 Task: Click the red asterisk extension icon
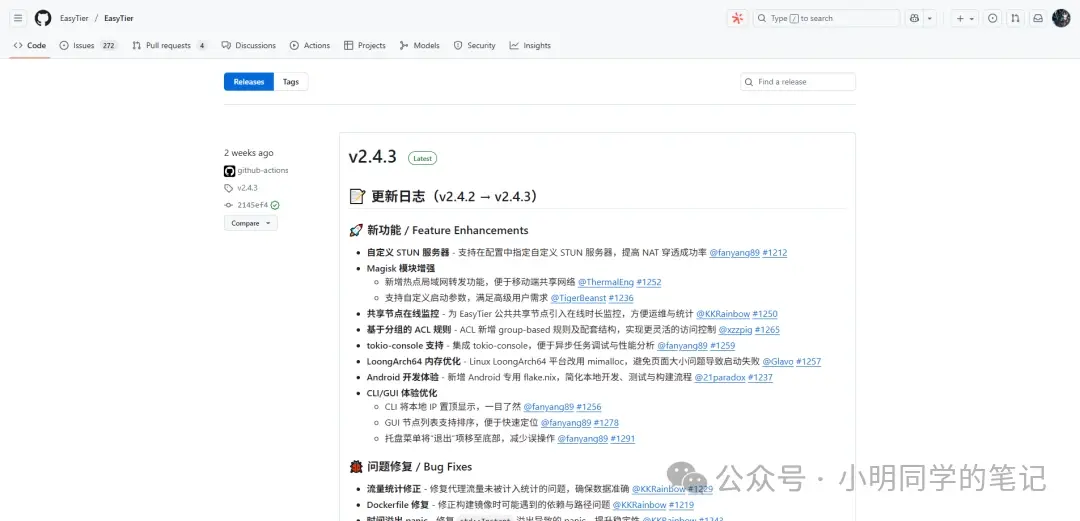pyautogui.click(x=737, y=19)
